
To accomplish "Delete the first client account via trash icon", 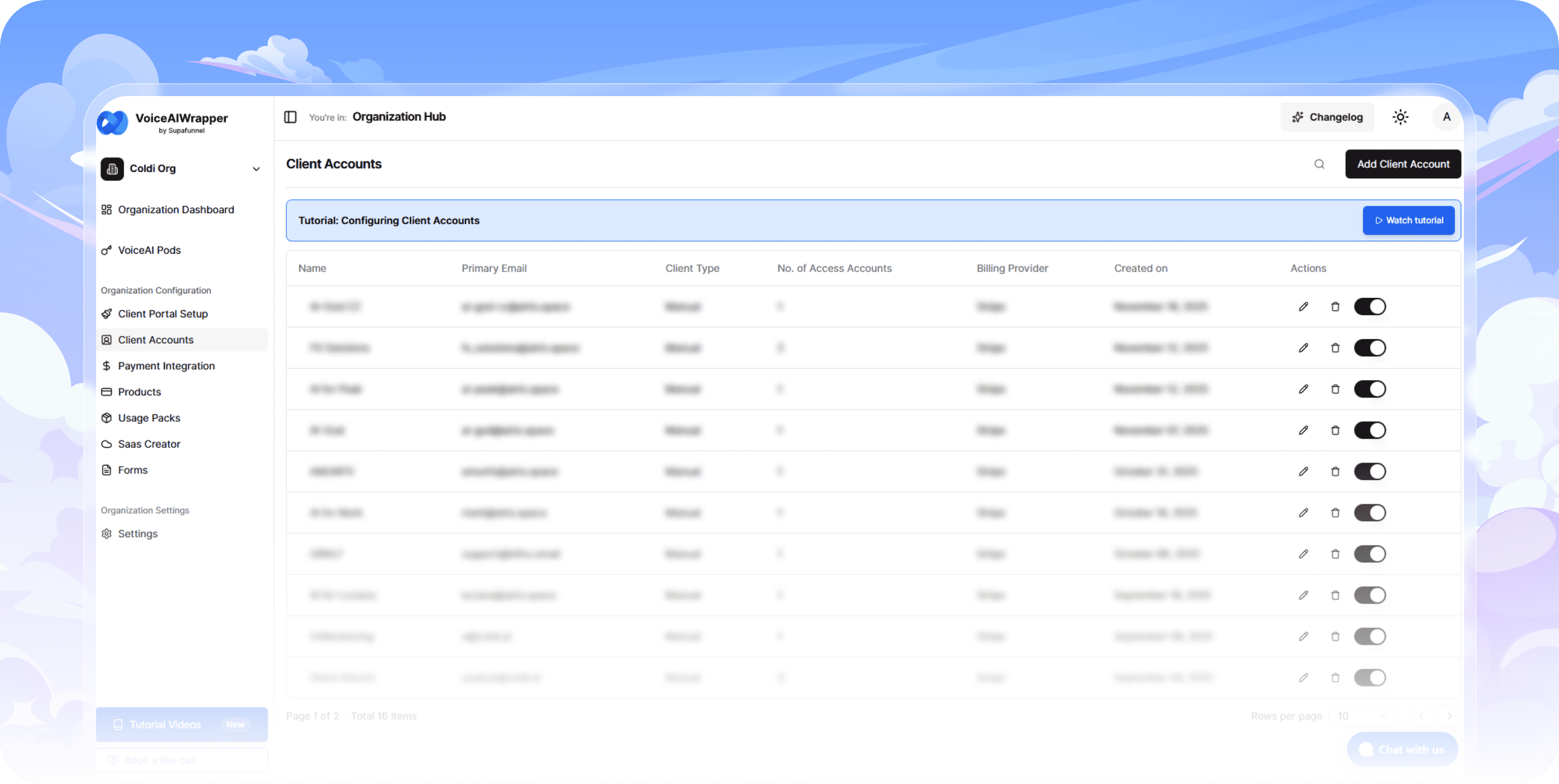I will (x=1336, y=307).
